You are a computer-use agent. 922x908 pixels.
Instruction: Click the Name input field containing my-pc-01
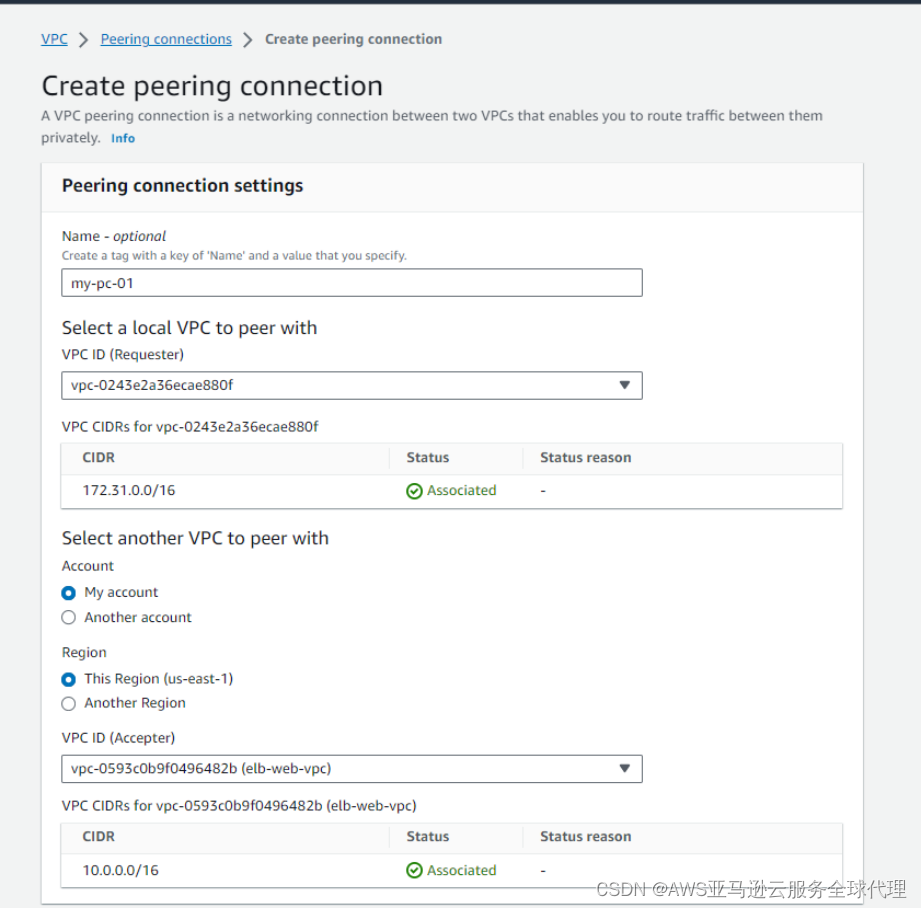351,282
